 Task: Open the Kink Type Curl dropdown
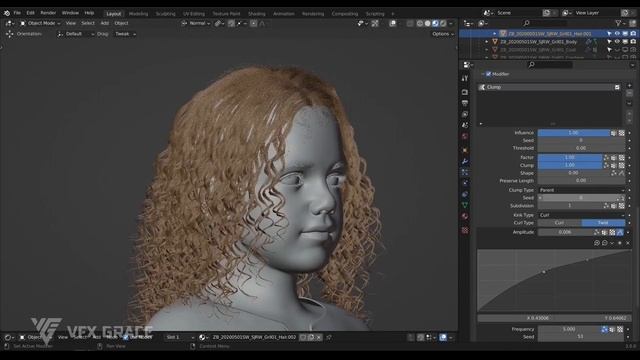coord(581,215)
